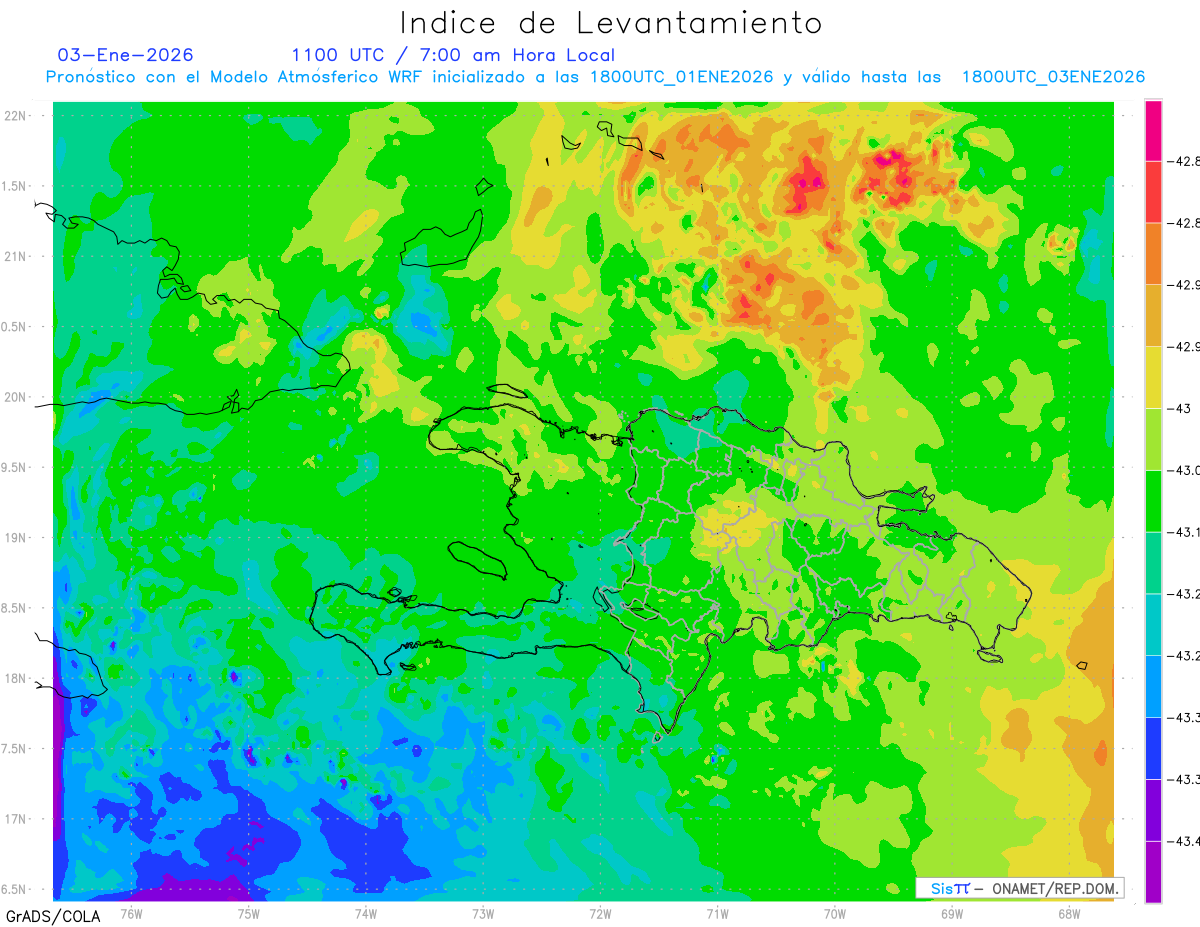
Task: Select the sea-green legend swatch below pure green
Action: point(1153,562)
